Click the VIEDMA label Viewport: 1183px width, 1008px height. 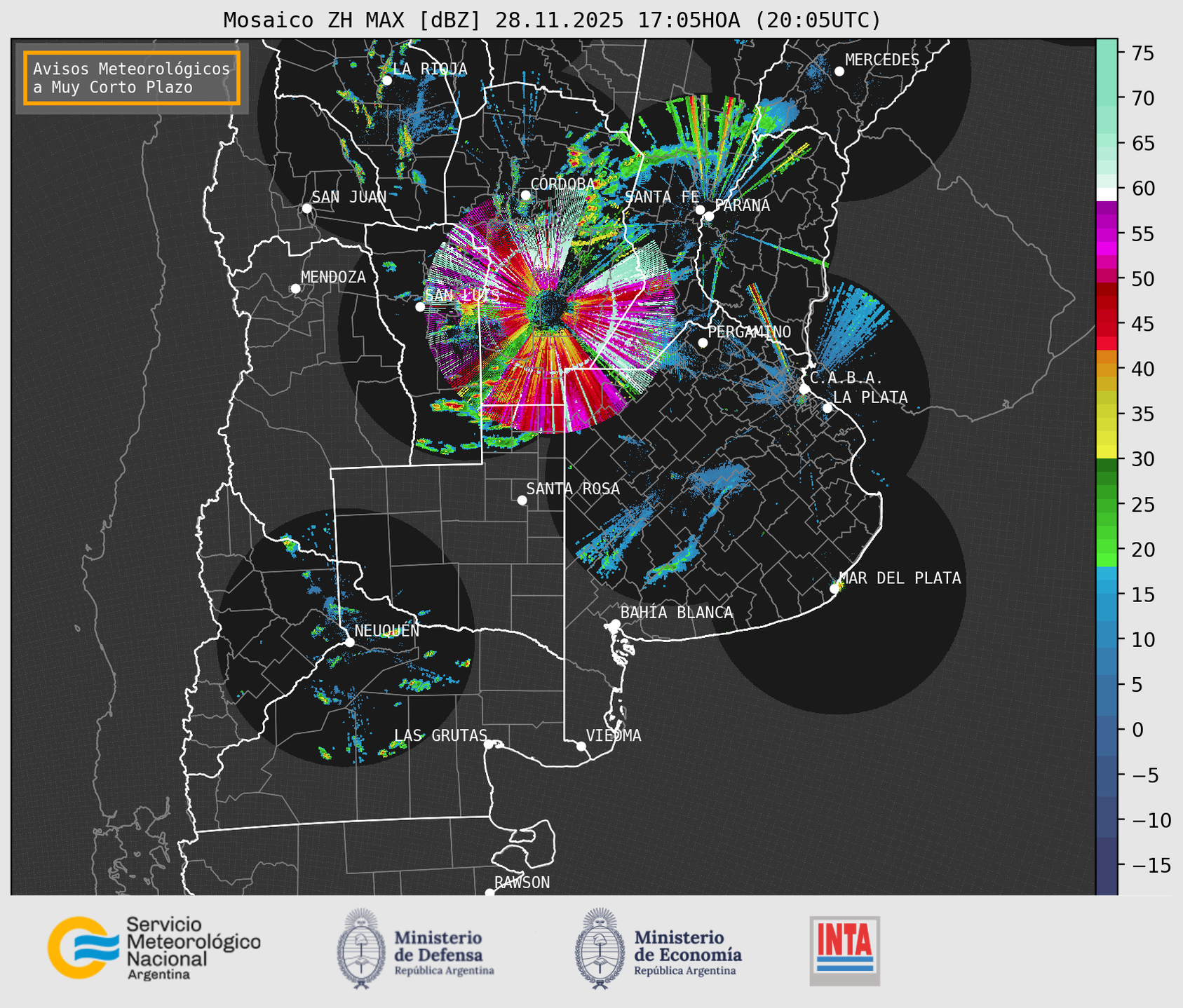point(614,735)
